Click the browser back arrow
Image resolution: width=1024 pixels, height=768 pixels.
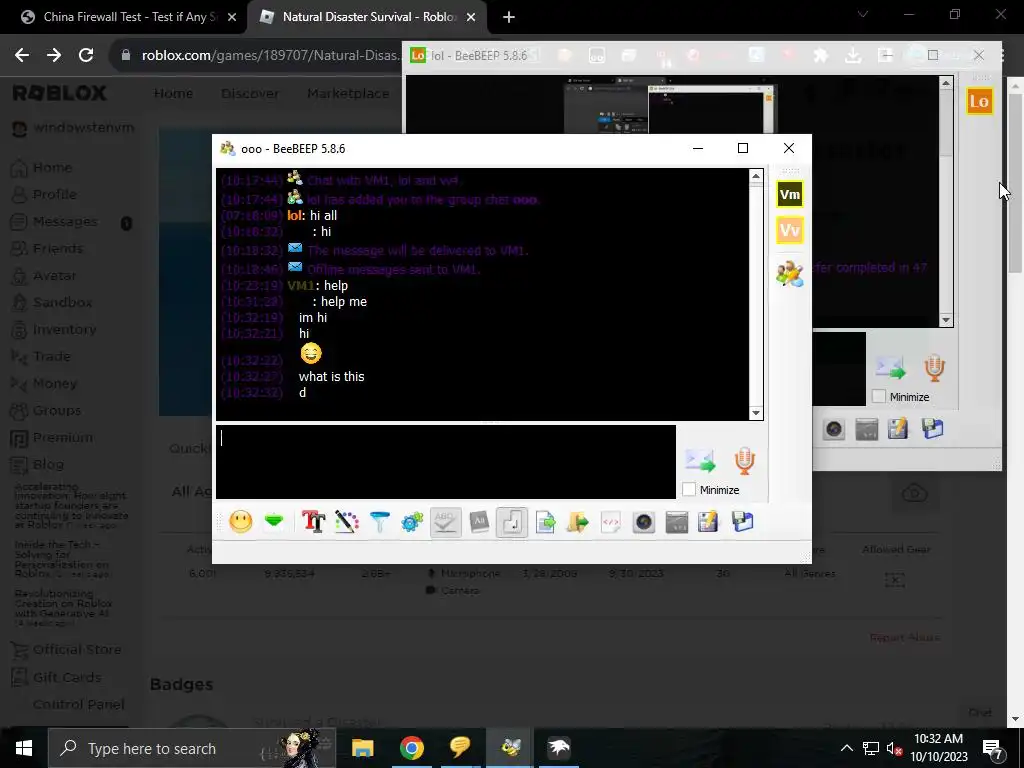pyautogui.click(x=22, y=56)
